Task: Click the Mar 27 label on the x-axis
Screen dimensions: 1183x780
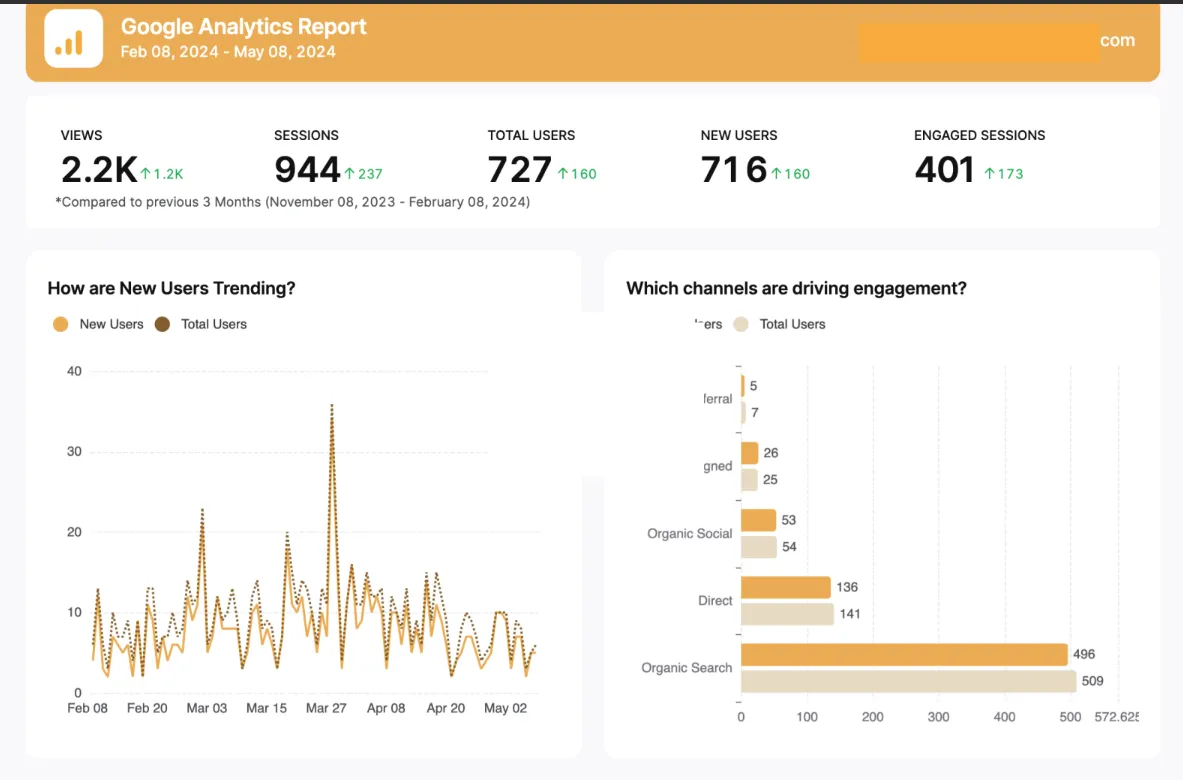Action: tap(326, 708)
